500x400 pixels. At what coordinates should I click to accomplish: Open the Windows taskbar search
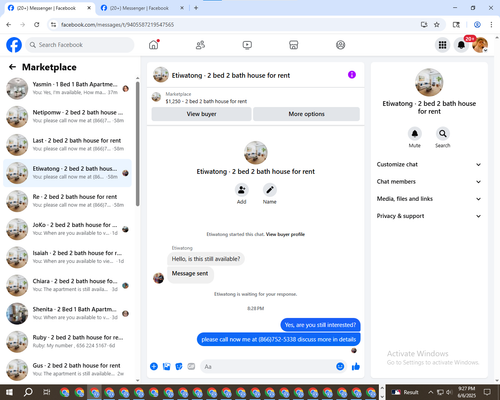tap(28, 392)
